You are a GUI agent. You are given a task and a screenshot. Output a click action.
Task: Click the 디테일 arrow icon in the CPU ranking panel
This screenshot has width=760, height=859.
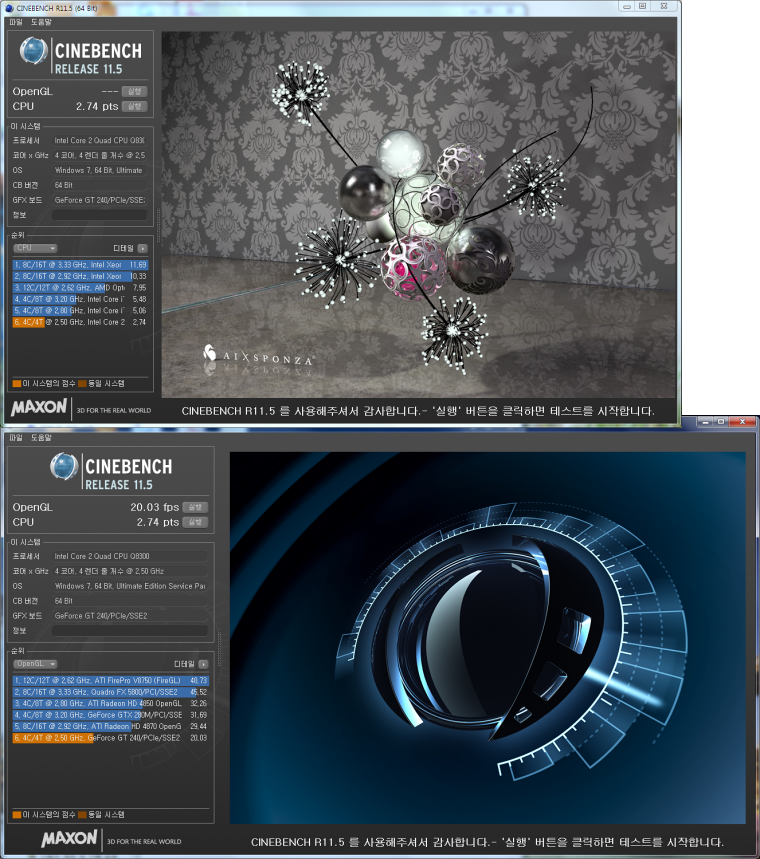click(x=142, y=248)
